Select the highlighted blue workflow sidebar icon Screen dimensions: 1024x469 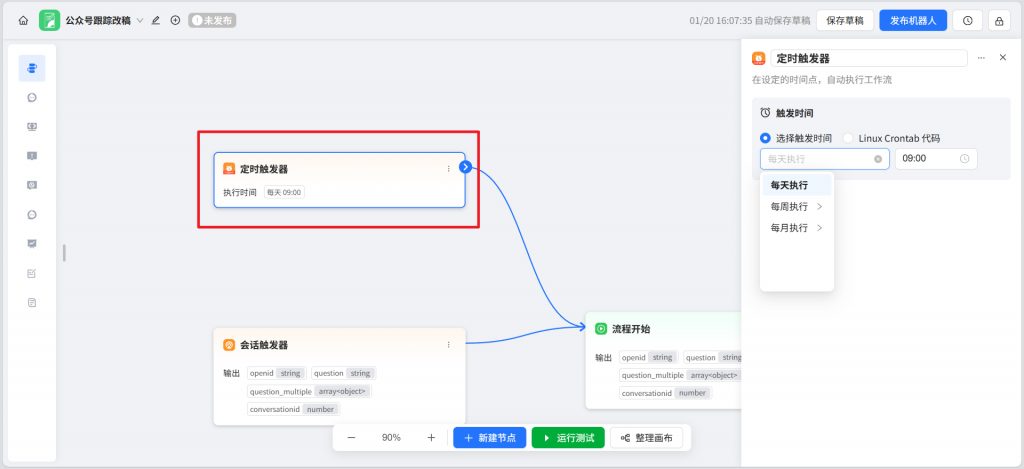[32, 68]
